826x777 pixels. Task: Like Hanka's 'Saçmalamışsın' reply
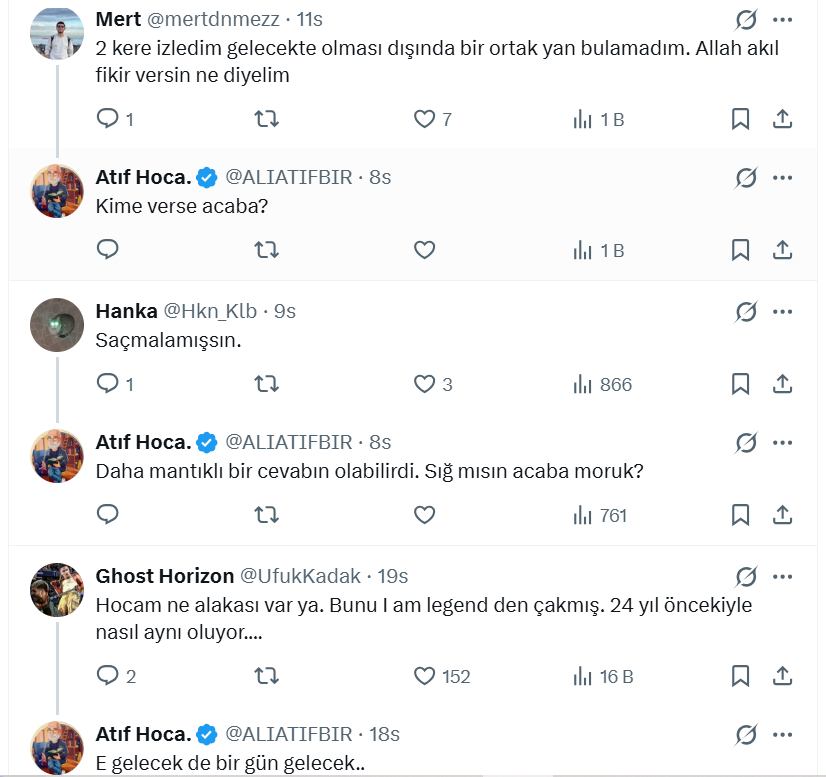(423, 384)
